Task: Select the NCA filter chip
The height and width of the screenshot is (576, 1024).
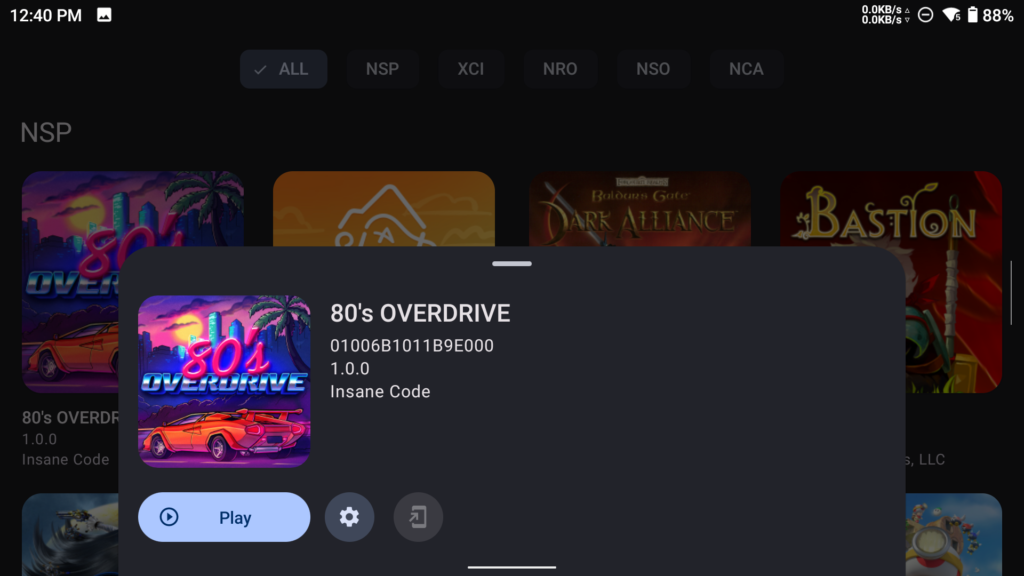Action: pos(746,69)
